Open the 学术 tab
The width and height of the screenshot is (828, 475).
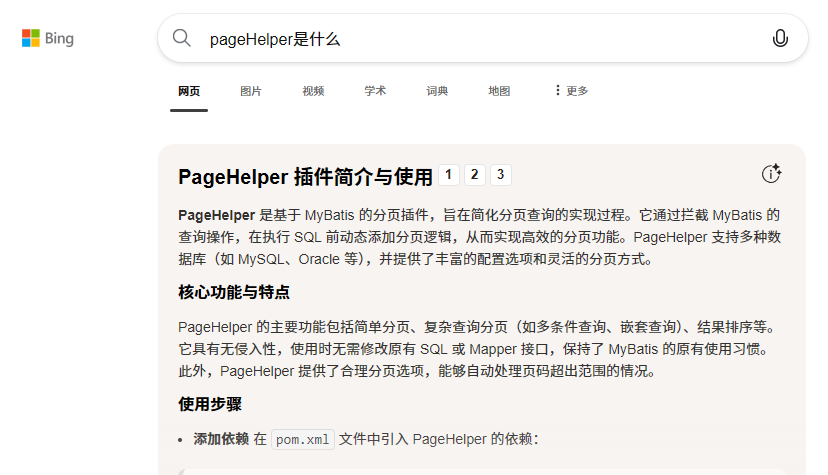[375, 91]
